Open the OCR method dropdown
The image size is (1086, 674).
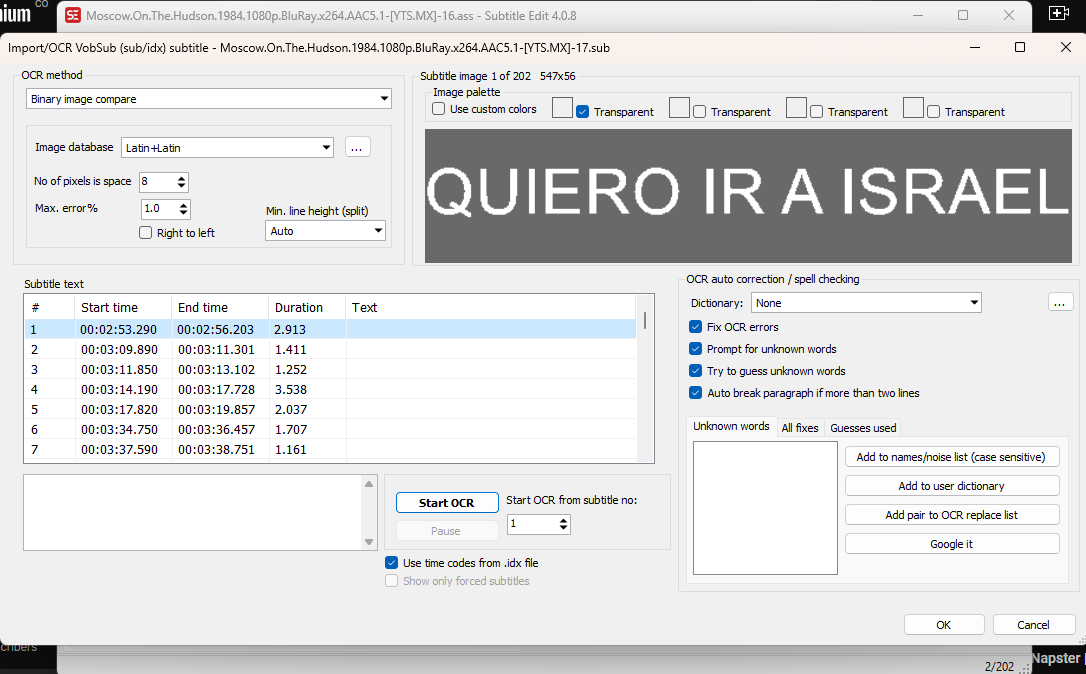coord(208,99)
